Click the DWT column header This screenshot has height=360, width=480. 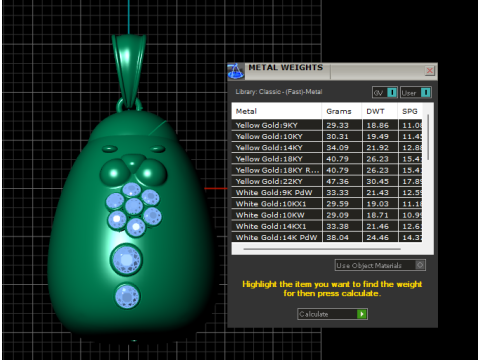[380, 111]
